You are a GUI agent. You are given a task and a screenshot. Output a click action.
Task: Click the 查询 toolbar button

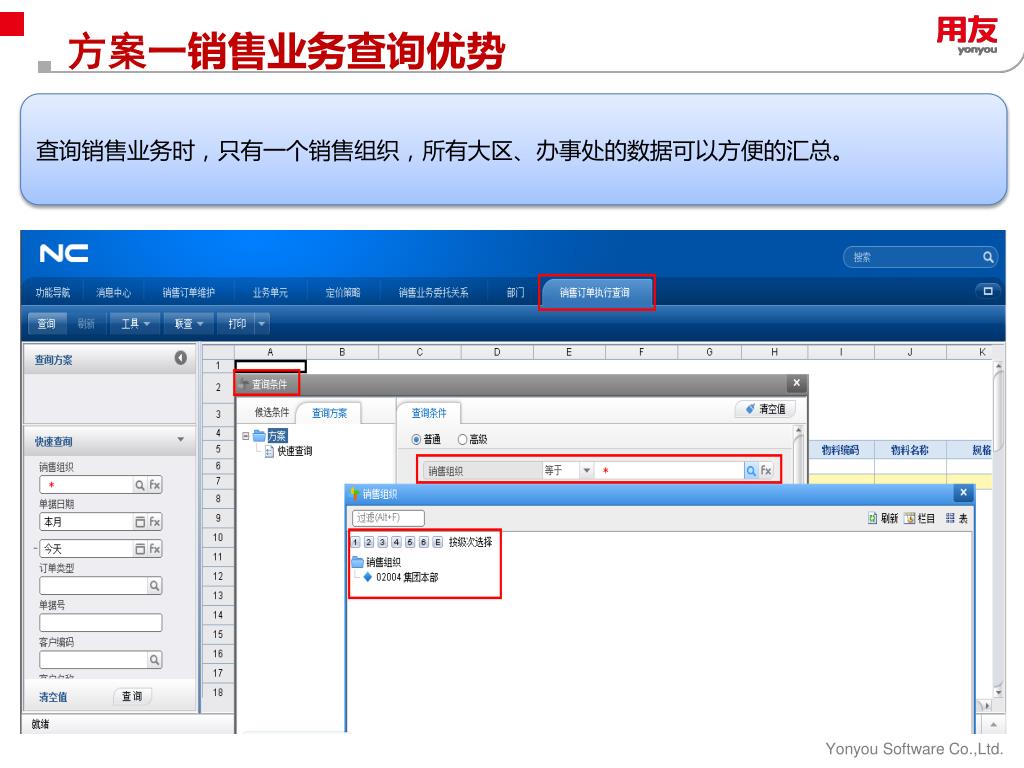point(46,323)
